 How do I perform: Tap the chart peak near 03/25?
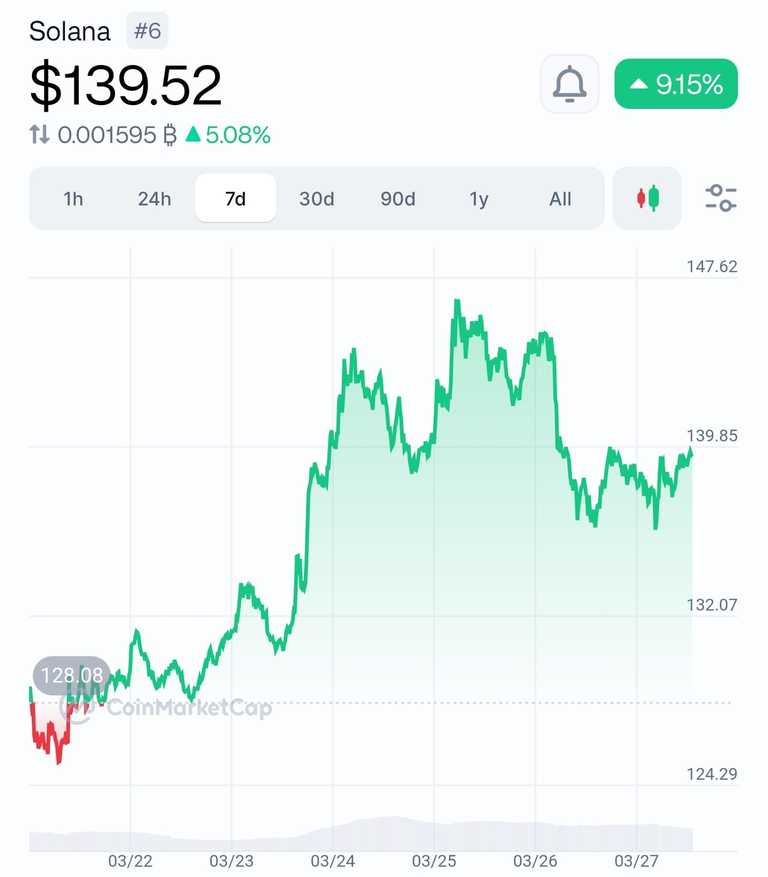[x=457, y=302]
